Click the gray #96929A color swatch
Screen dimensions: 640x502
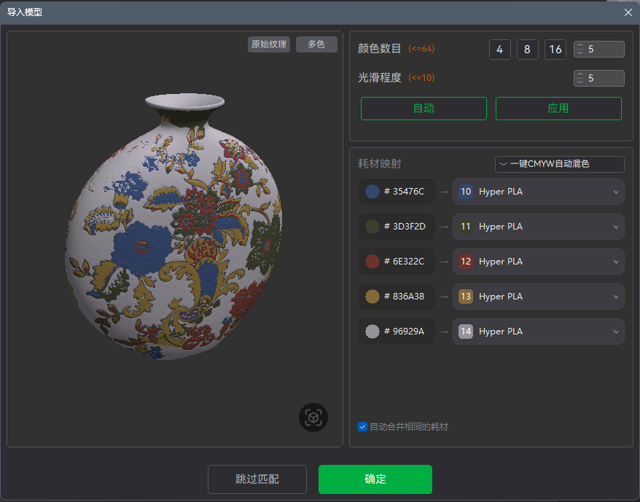[372, 331]
